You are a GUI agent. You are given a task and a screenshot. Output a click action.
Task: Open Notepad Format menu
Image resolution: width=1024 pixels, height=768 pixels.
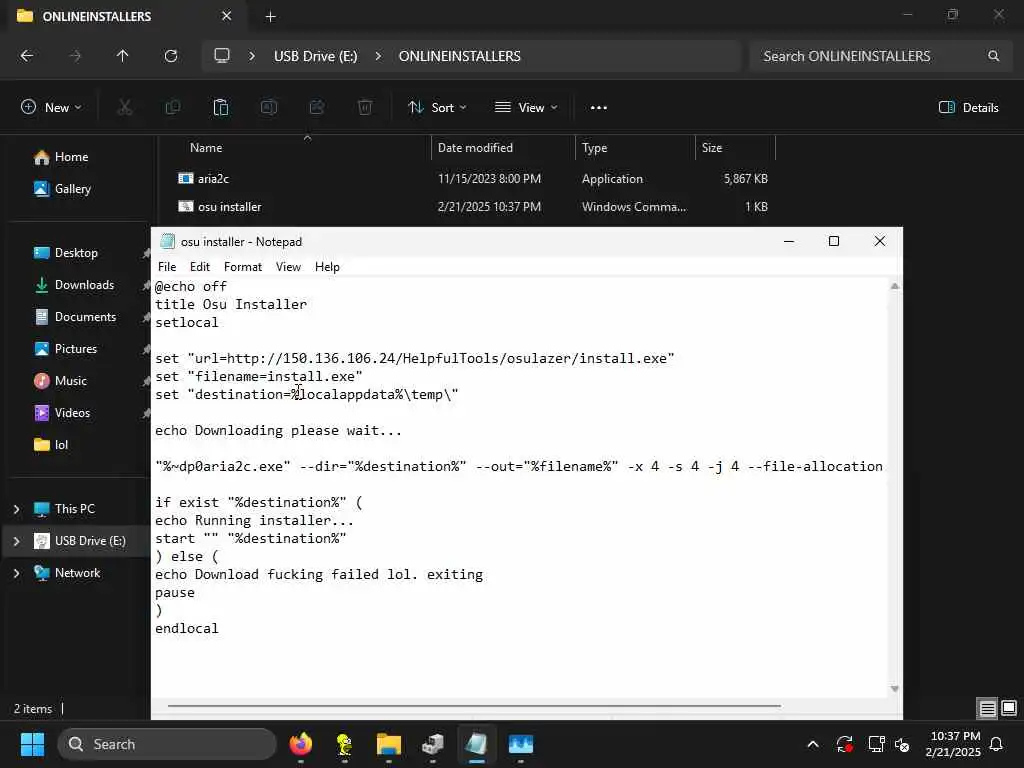coord(243,266)
